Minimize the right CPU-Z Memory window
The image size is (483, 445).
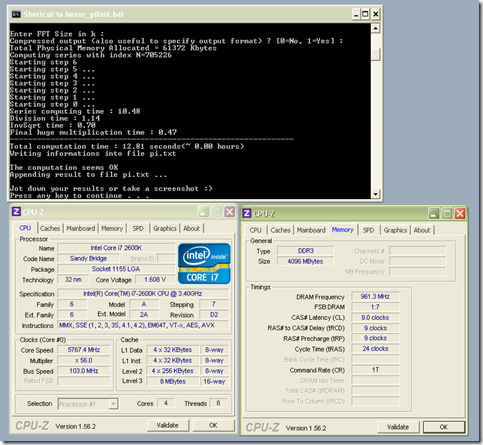click(434, 213)
